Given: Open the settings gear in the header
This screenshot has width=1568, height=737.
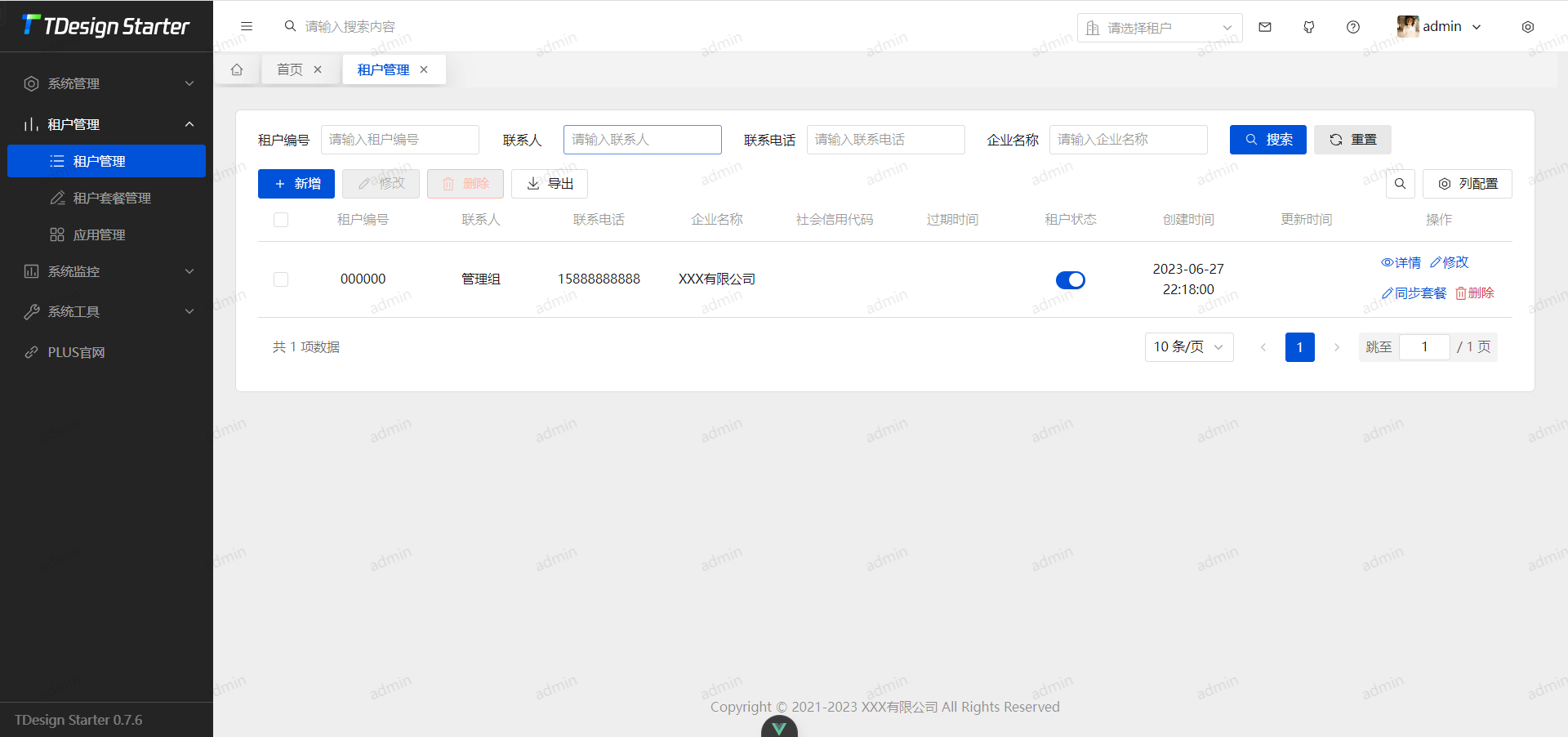Looking at the screenshot, I should click(1527, 27).
